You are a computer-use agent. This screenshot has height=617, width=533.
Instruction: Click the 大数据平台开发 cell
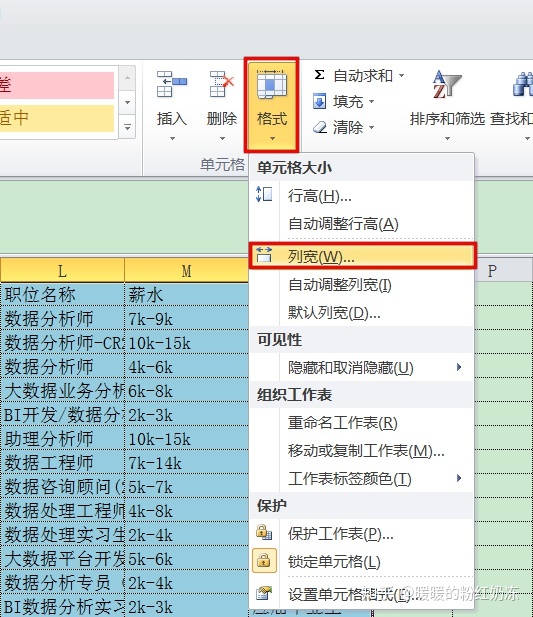click(62, 558)
